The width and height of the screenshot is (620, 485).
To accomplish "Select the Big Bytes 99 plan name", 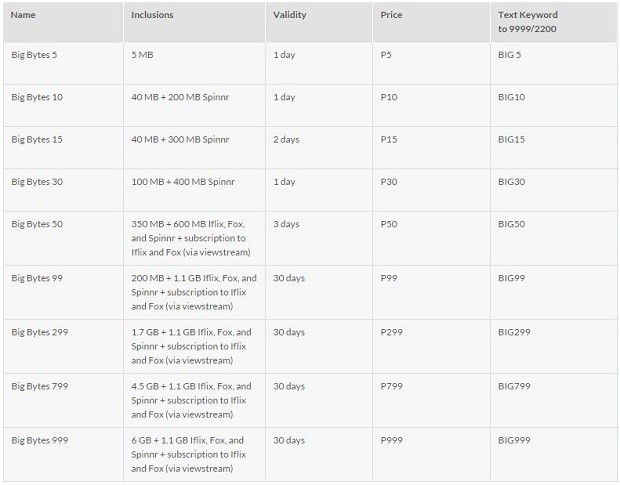I will pos(36,278).
